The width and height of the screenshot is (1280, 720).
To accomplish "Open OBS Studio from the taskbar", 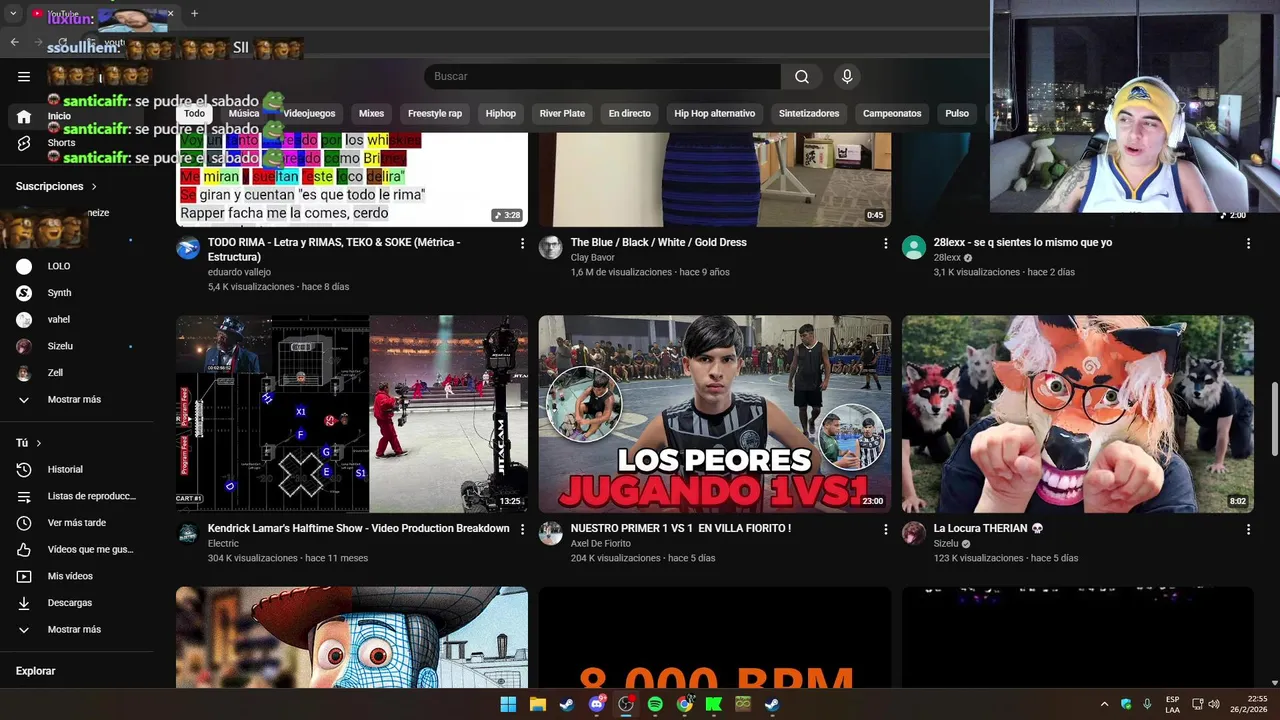I will (x=626, y=704).
